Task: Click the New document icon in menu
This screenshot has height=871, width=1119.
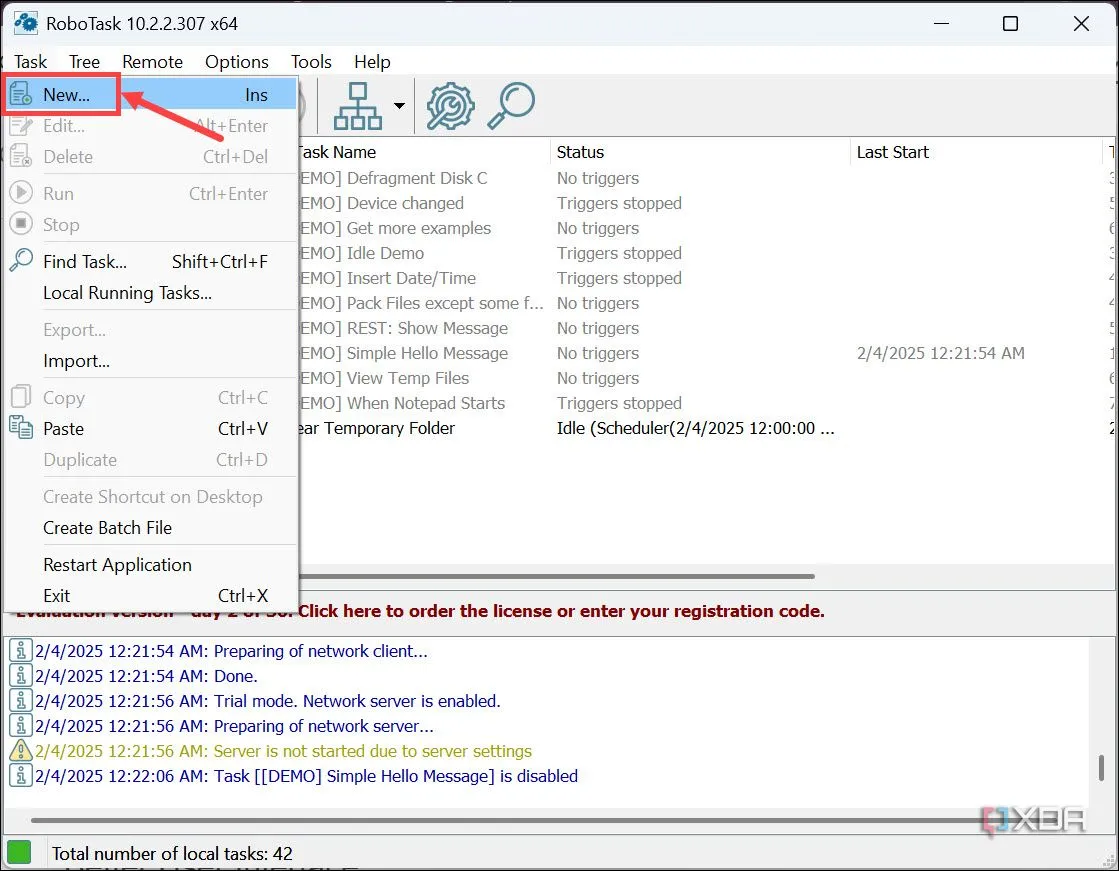Action: tap(21, 94)
